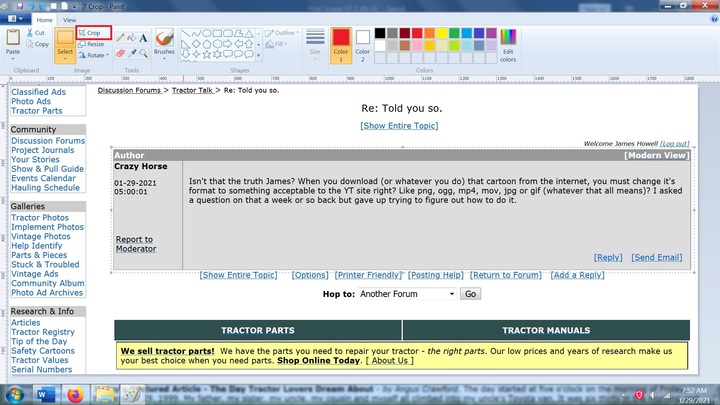Viewport: 720px width, 405px height.
Task: Select the Pencil tool
Action: click(x=120, y=38)
